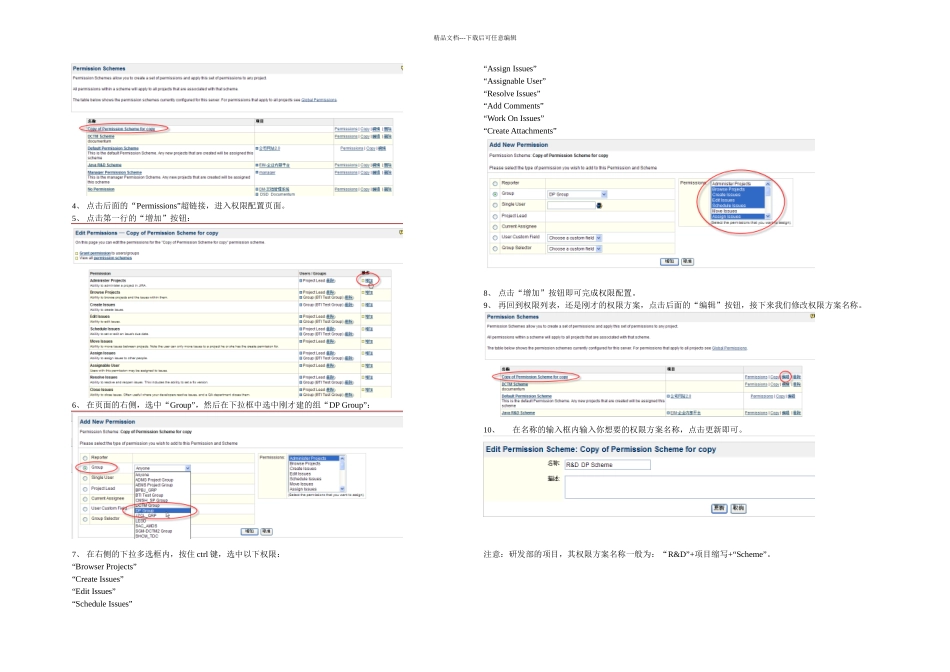The width and height of the screenshot is (950, 672).
Task: Select Reporter radio in form above step 8
Action: pos(495,184)
